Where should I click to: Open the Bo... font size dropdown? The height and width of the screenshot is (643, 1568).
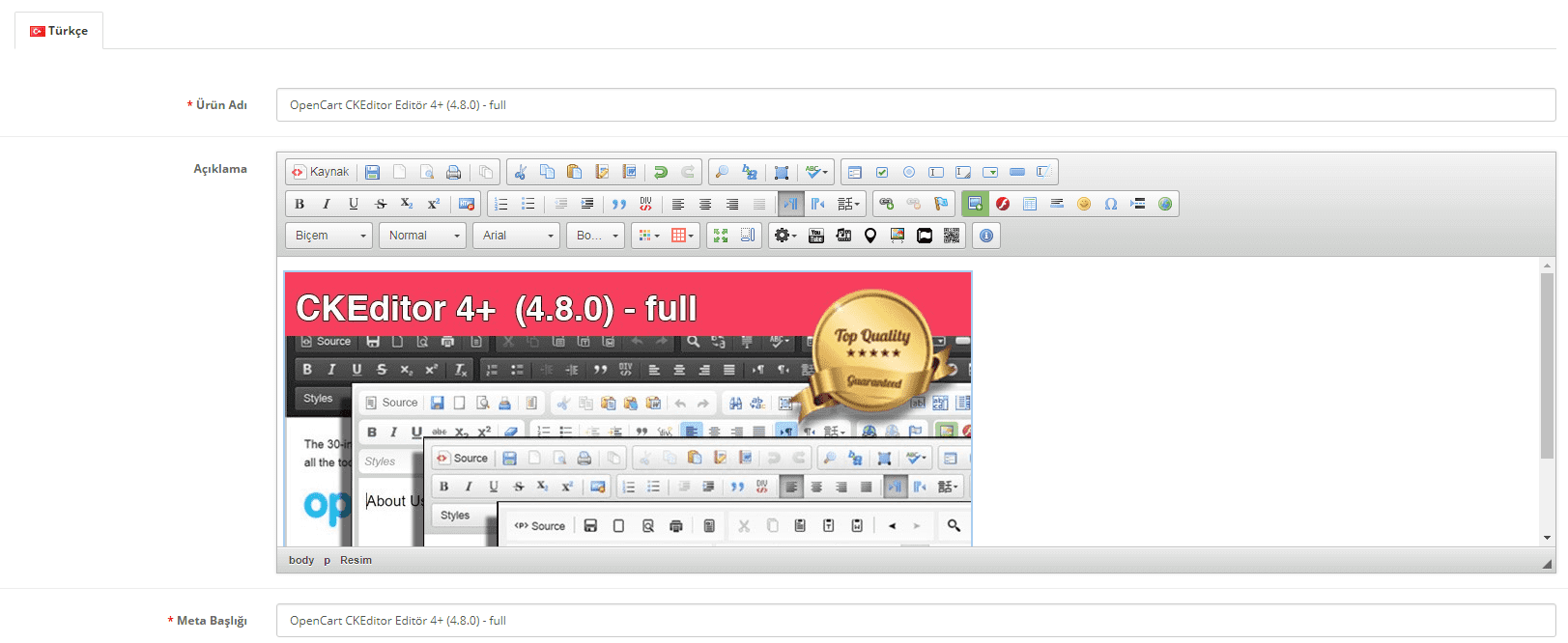pos(595,236)
